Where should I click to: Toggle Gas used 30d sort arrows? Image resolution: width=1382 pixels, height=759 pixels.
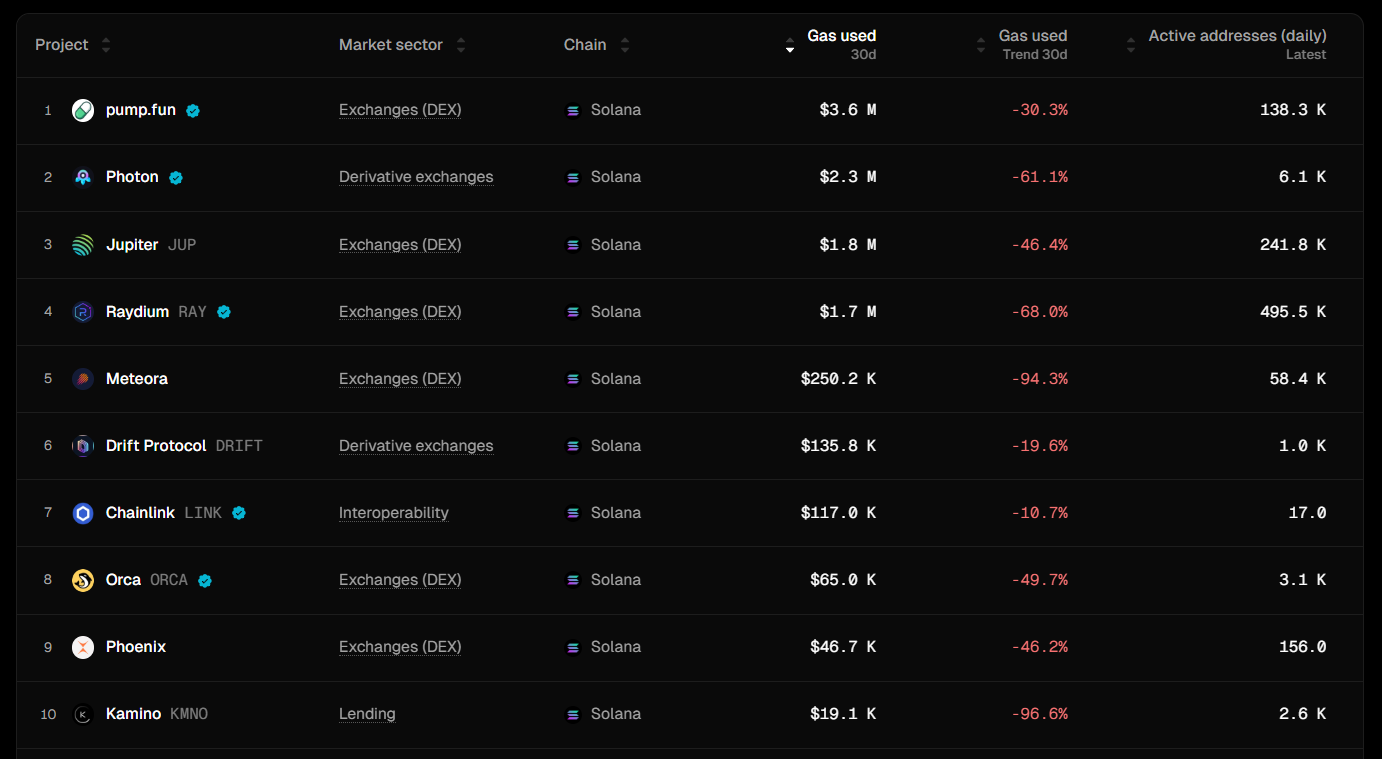coord(790,45)
